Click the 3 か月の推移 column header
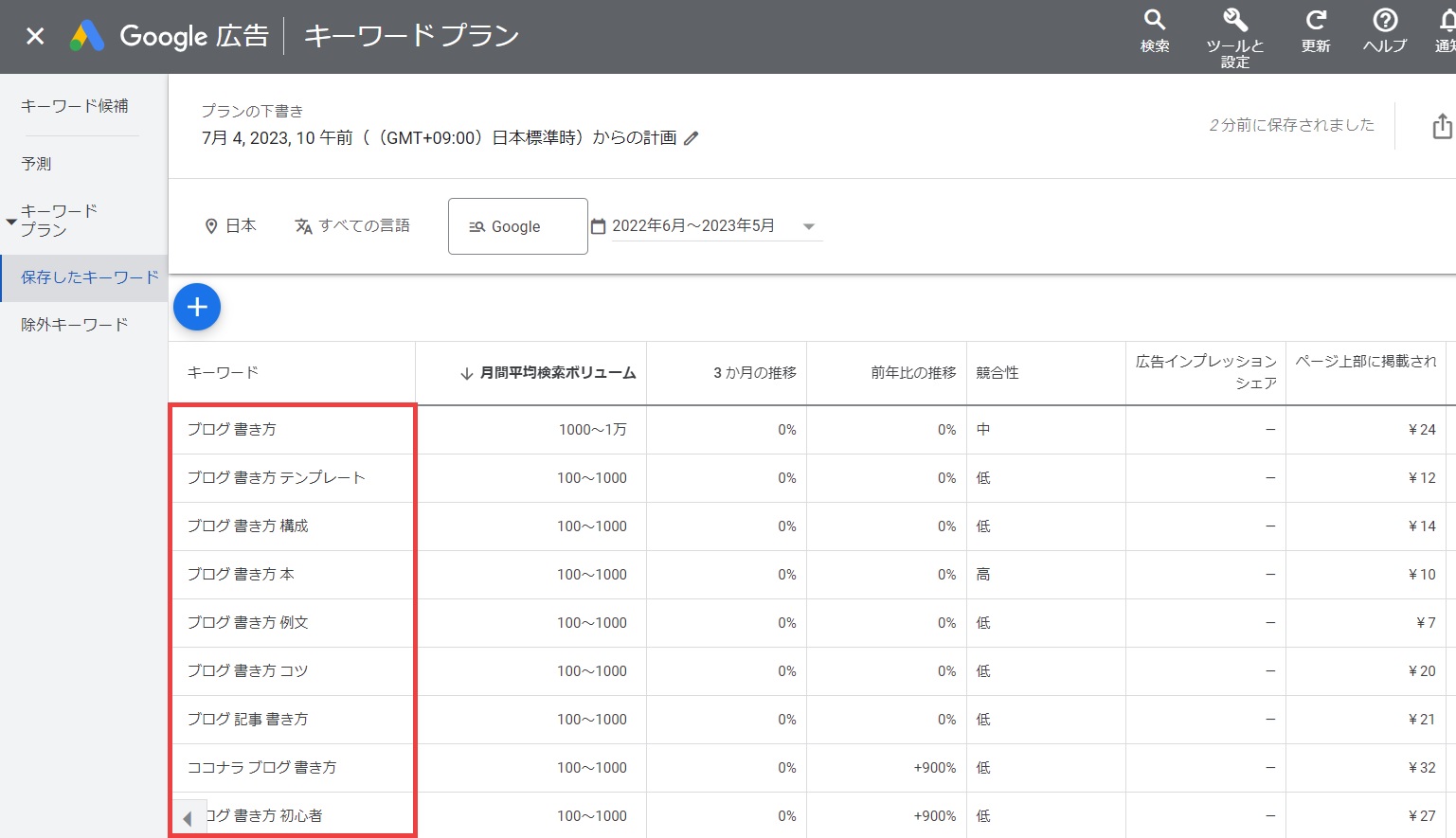Image resolution: width=1456 pixels, height=838 pixels. point(755,373)
